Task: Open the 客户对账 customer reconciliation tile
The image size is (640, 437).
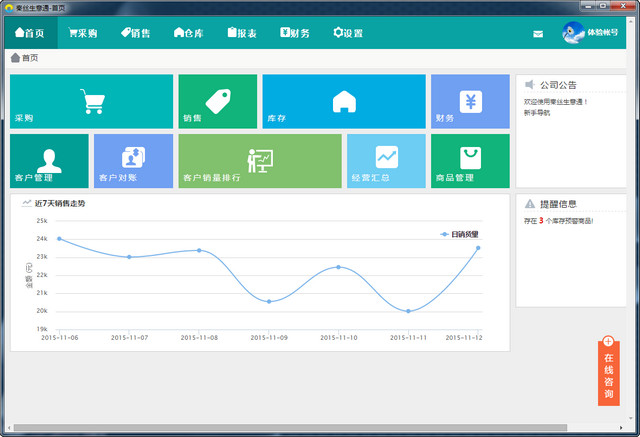Action: tap(133, 160)
